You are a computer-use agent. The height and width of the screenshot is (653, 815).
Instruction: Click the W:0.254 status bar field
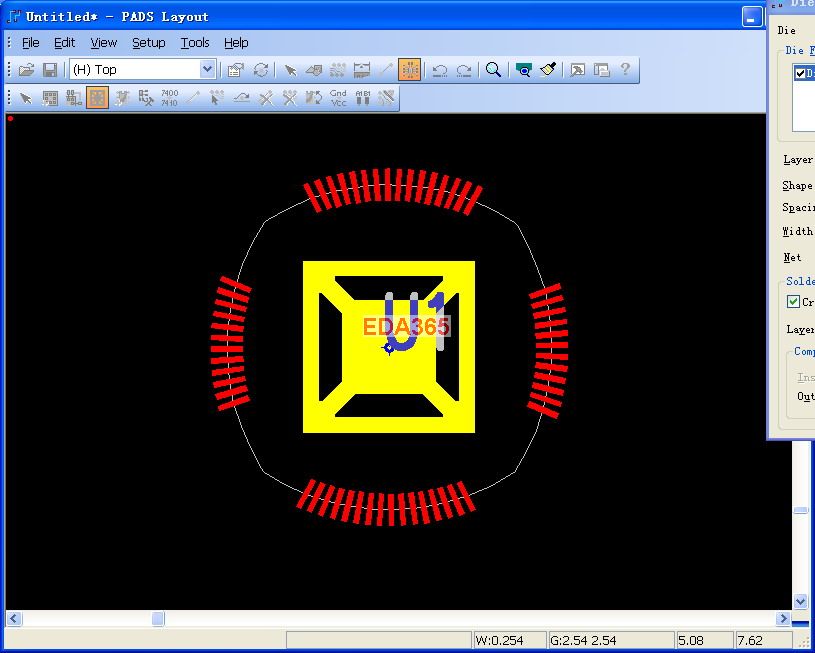point(509,640)
